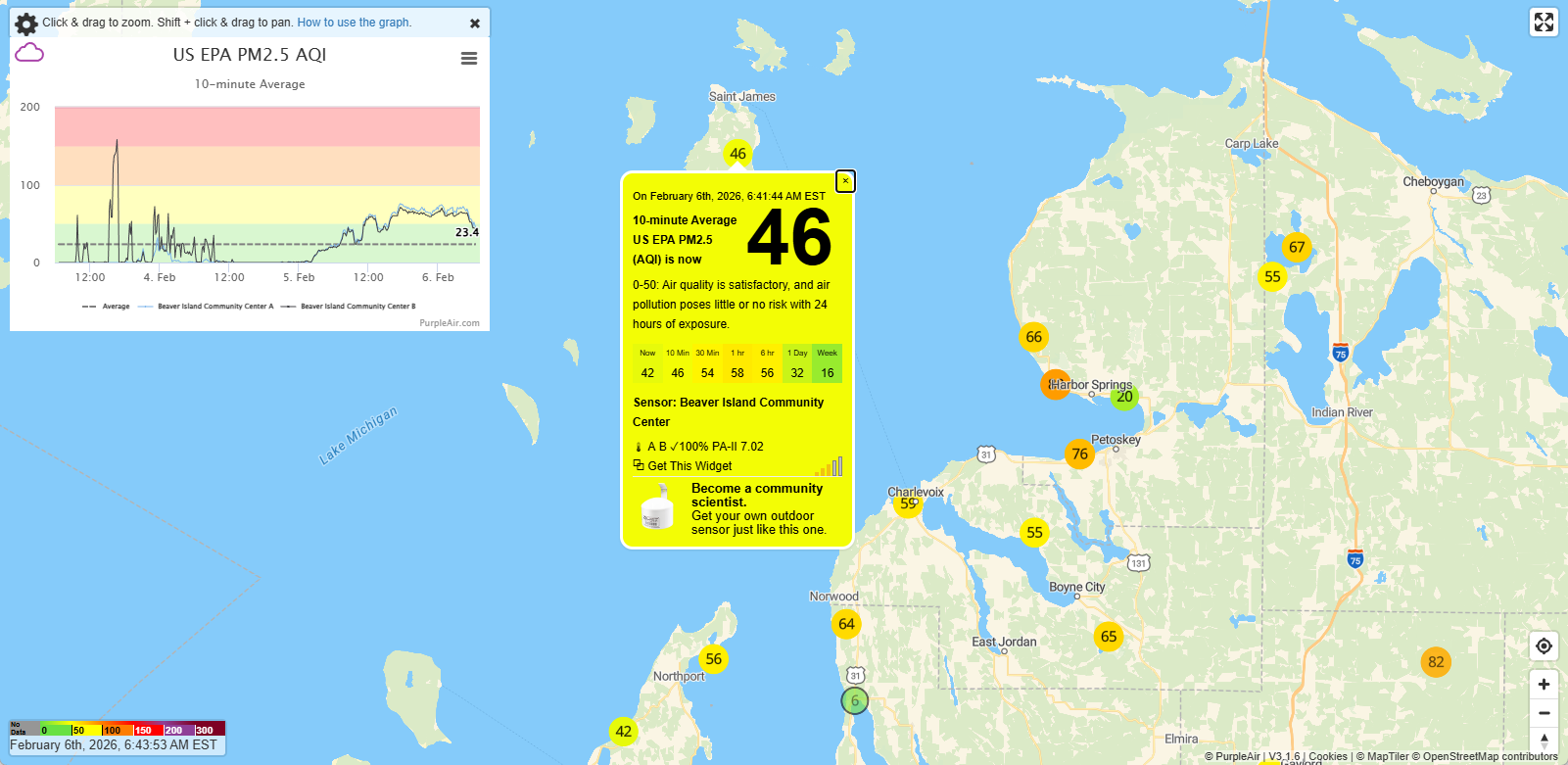Enter fullscreen map view
Viewport: 1568px width, 765px height.
pos(1544,23)
